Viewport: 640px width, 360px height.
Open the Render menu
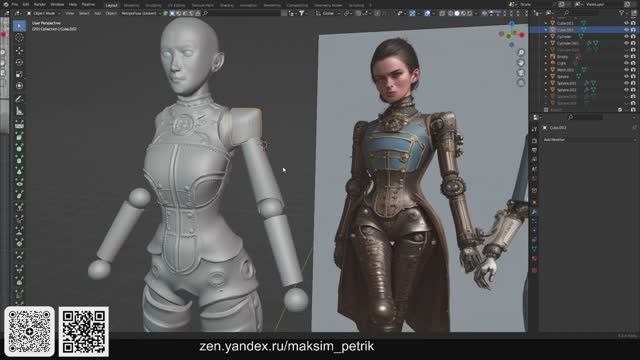[40, 4]
